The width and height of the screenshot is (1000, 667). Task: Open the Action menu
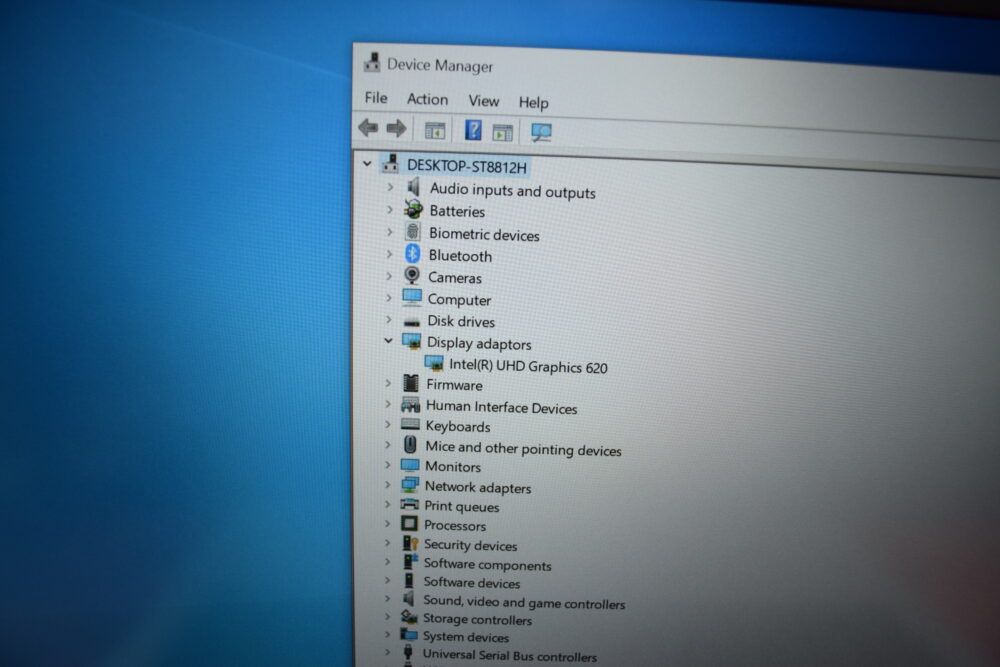427,99
